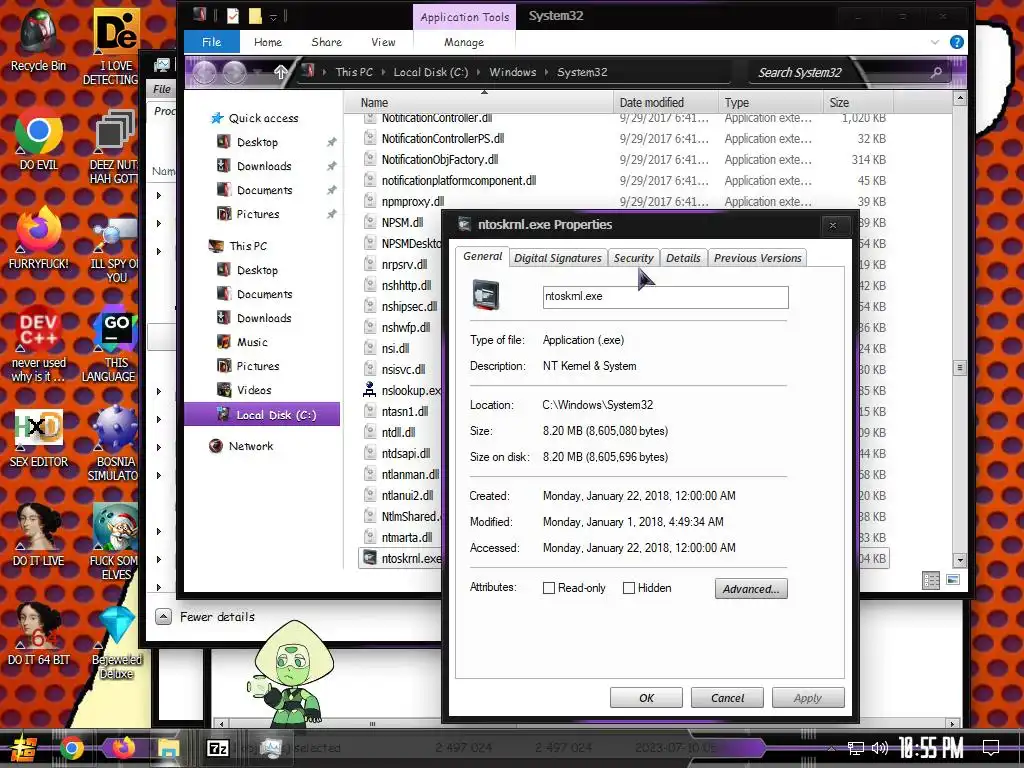
Task: Open Firefox from the taskbar
Action: 123,747
